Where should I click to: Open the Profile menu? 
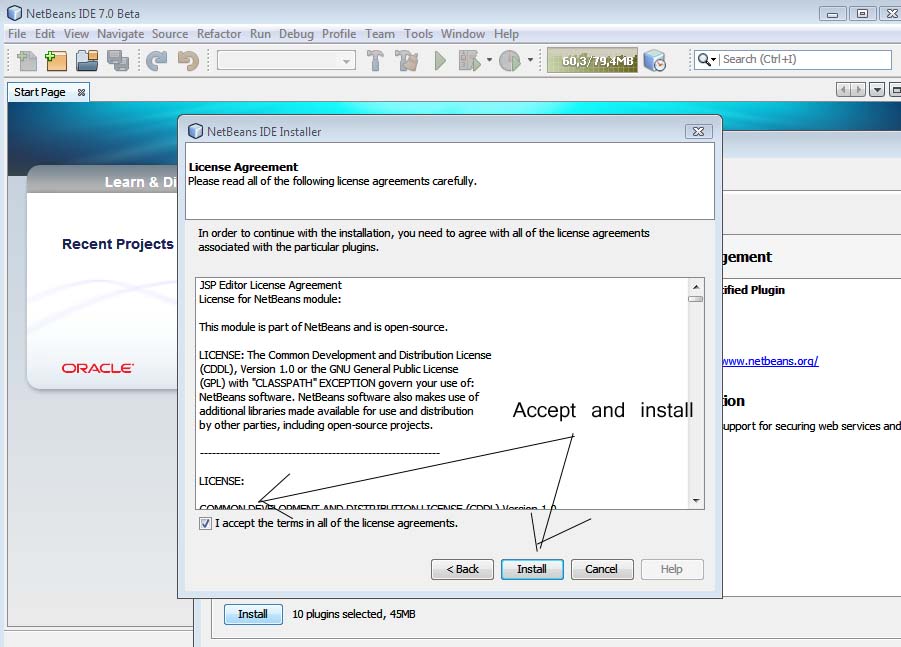(x=339, y=34)
